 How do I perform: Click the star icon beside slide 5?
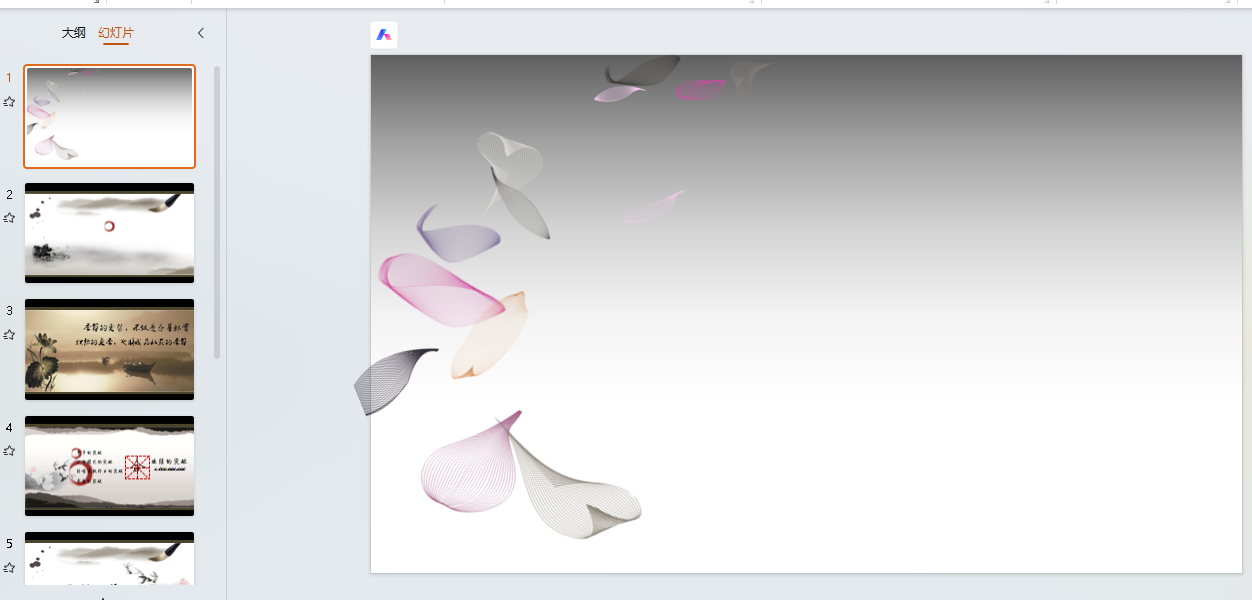click(9, 567)
